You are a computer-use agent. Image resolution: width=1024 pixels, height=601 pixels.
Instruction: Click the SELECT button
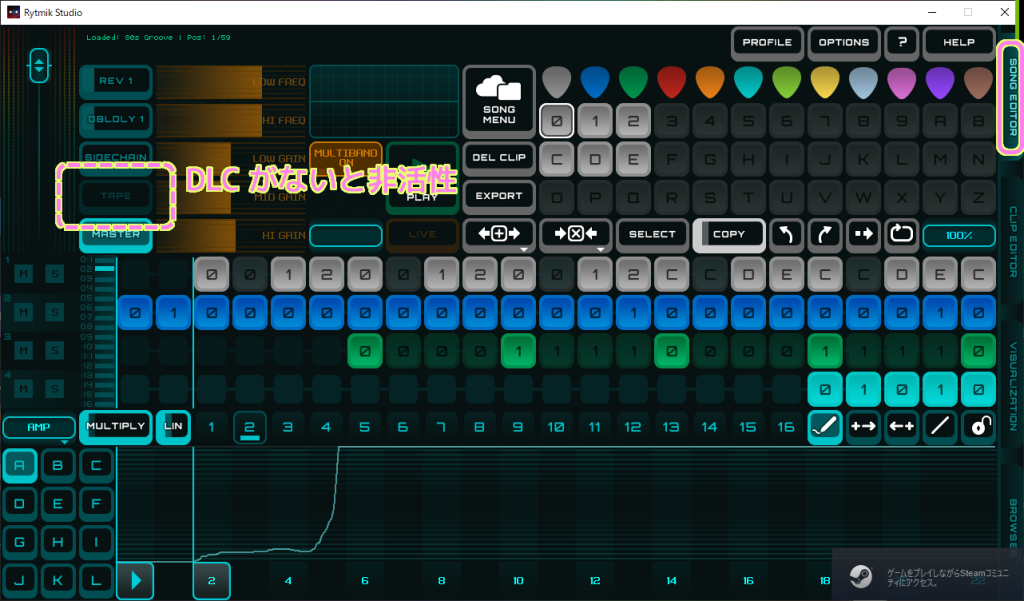point(652,235)
